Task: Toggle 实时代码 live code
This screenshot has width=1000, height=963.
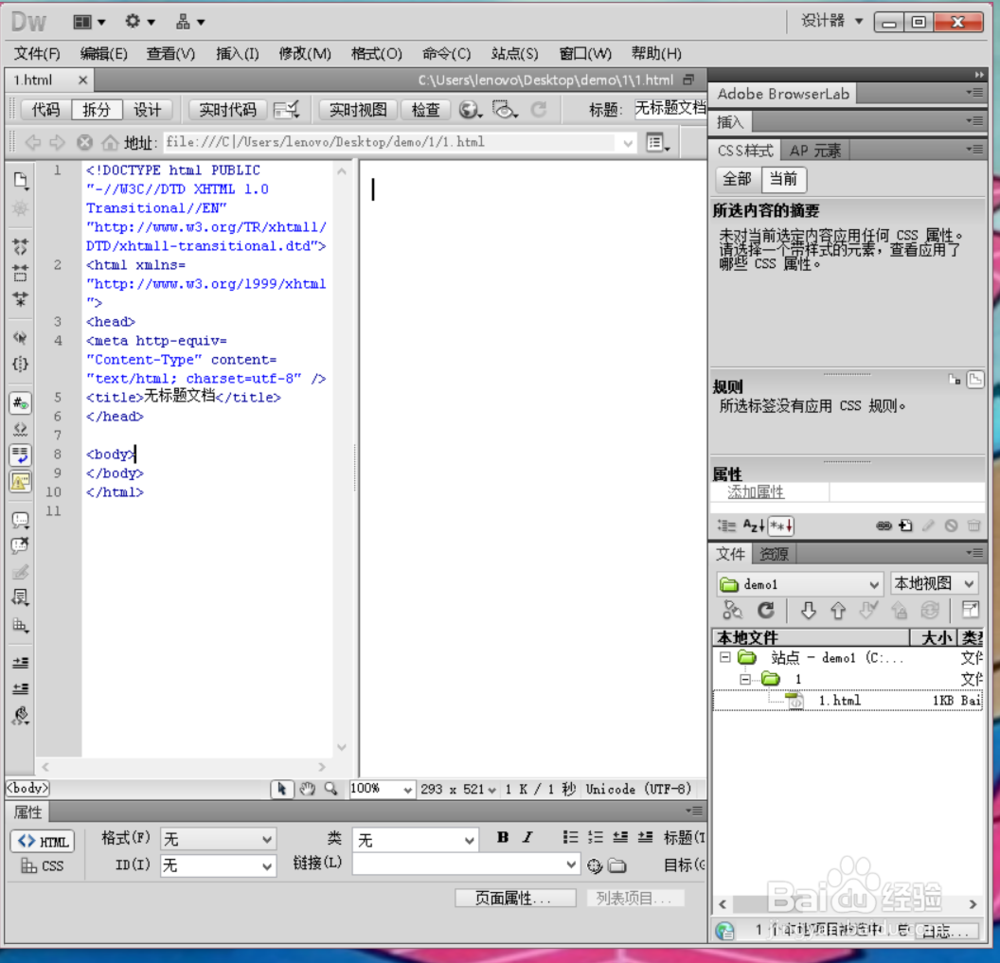Action: (228, 110)
